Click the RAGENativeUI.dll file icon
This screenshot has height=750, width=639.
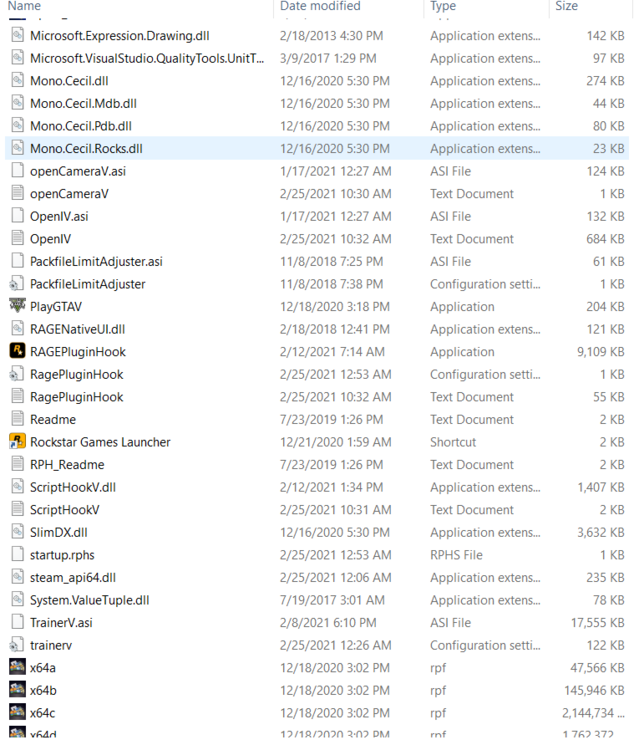18,329
